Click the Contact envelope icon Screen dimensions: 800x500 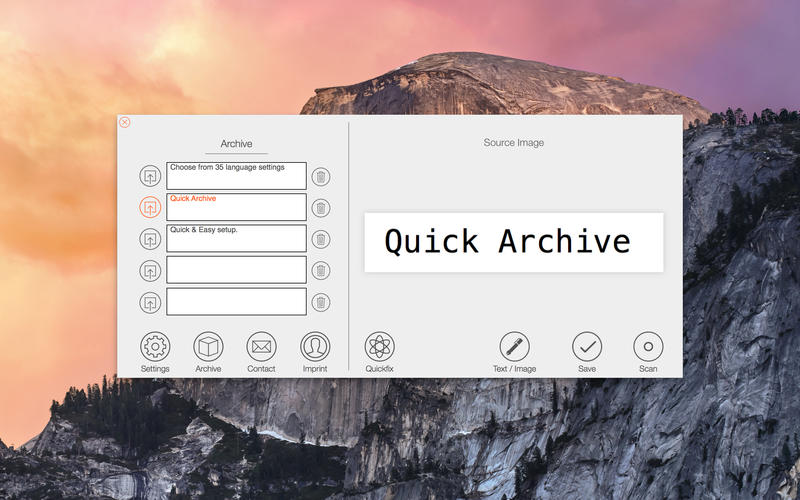261,347
